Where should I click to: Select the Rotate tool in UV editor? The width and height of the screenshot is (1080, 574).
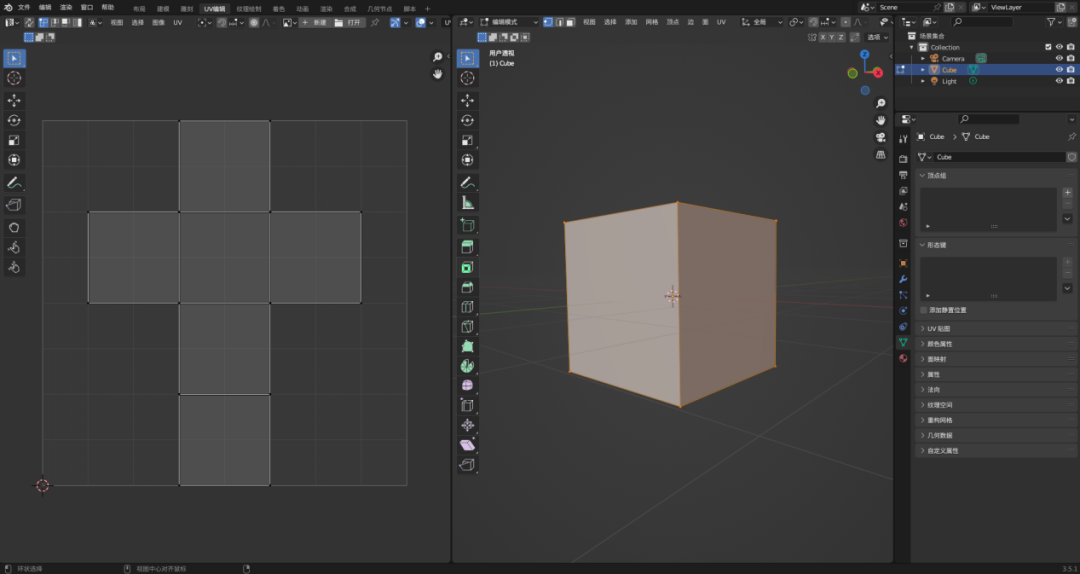(14, 121)
